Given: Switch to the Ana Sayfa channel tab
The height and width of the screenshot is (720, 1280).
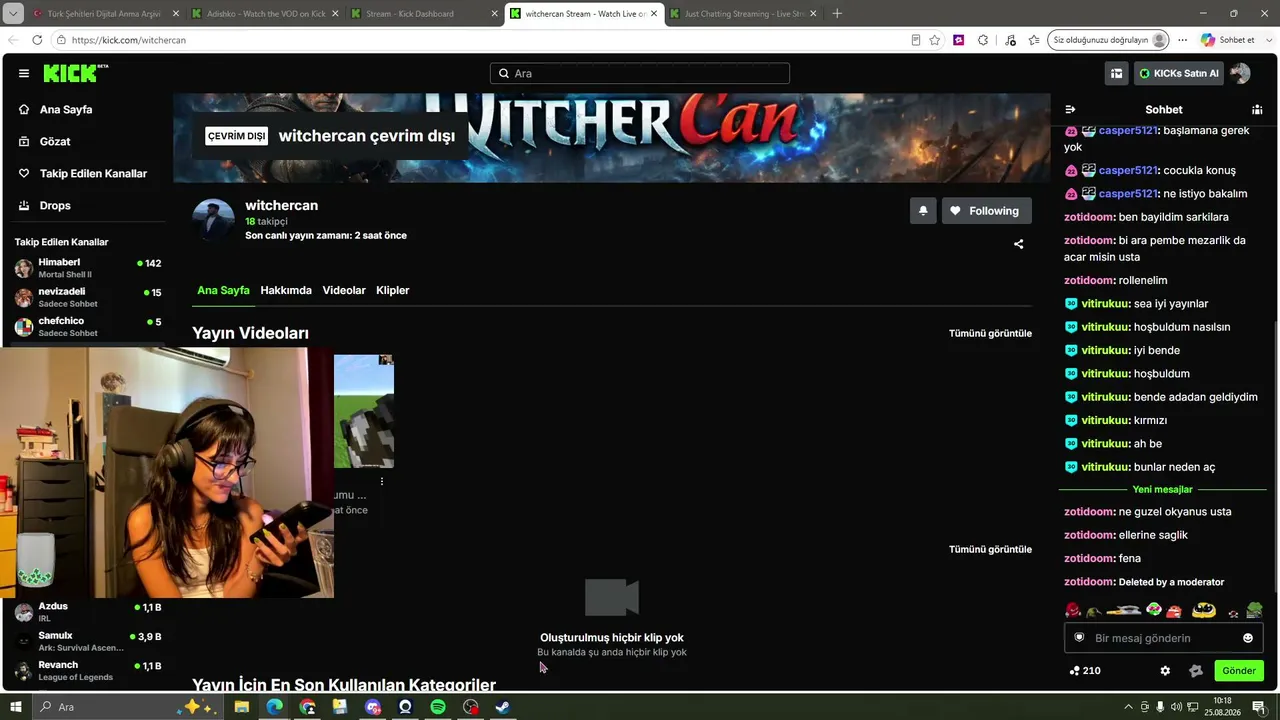Looking at the screenshot, I should click(x=223, y=290).
